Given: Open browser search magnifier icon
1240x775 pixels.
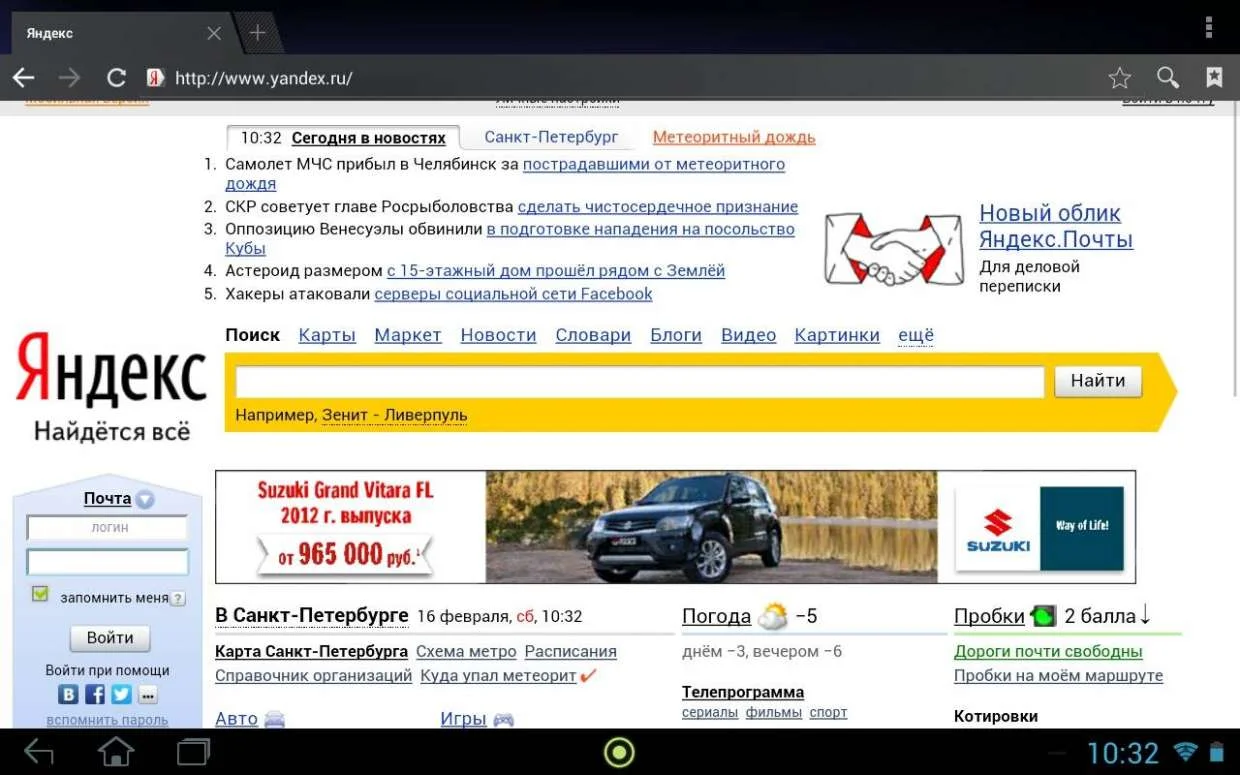Looking at the screenshot, I should pyautogui.click(x=1167, y=78).
